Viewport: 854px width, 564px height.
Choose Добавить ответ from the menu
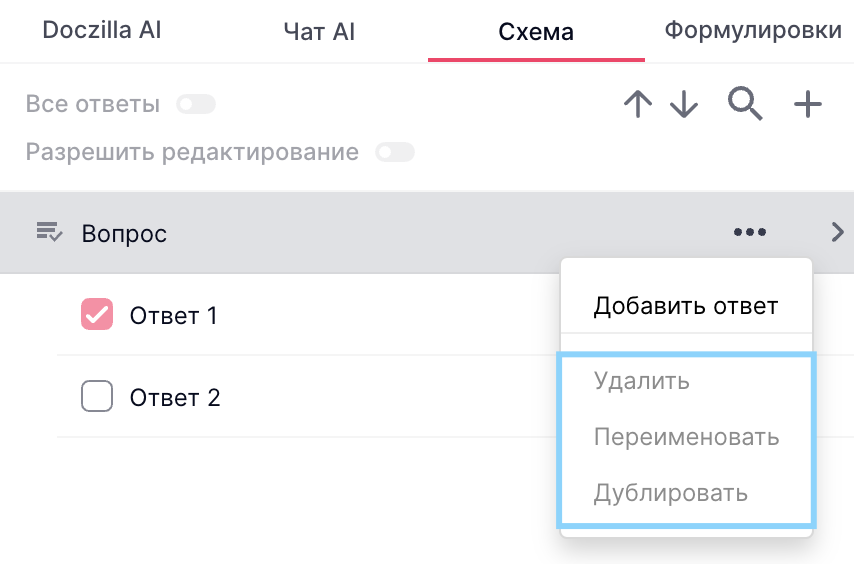pyautogui.click(x=685, y=306)
